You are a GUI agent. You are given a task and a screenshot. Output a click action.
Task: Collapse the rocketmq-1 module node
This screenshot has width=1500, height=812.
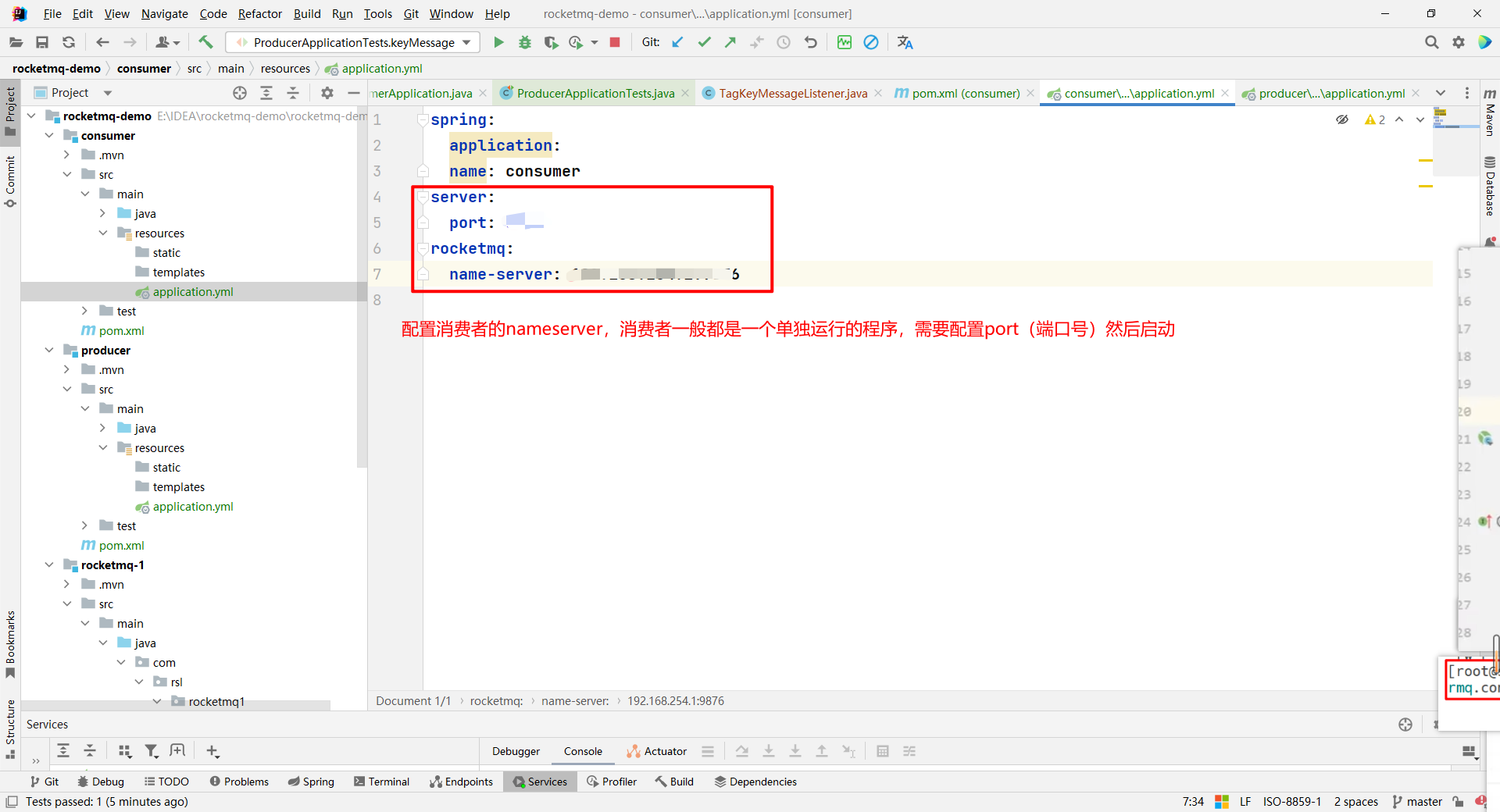(49, 565)
